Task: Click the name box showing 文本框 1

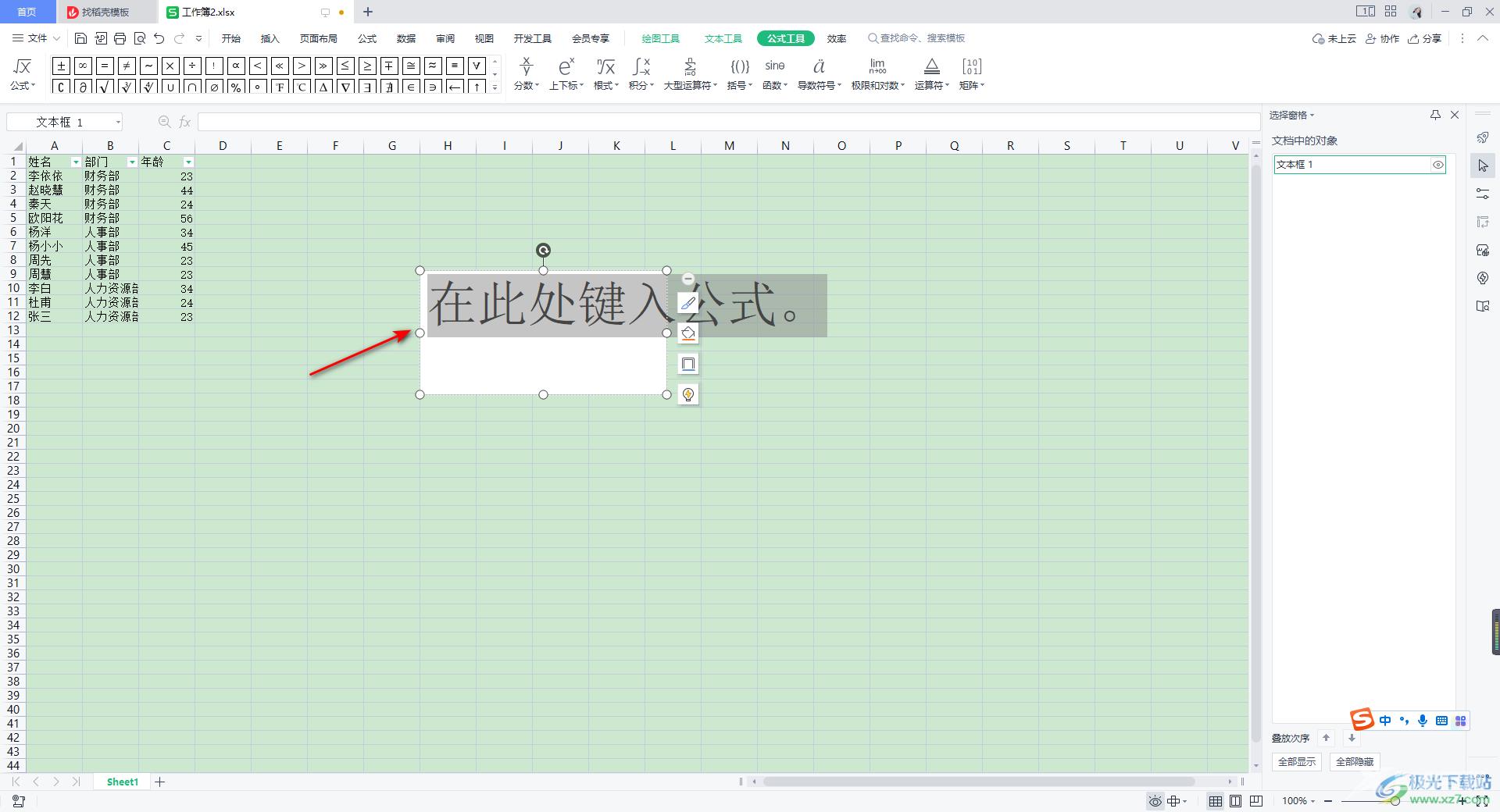Action: click(64, 122)
